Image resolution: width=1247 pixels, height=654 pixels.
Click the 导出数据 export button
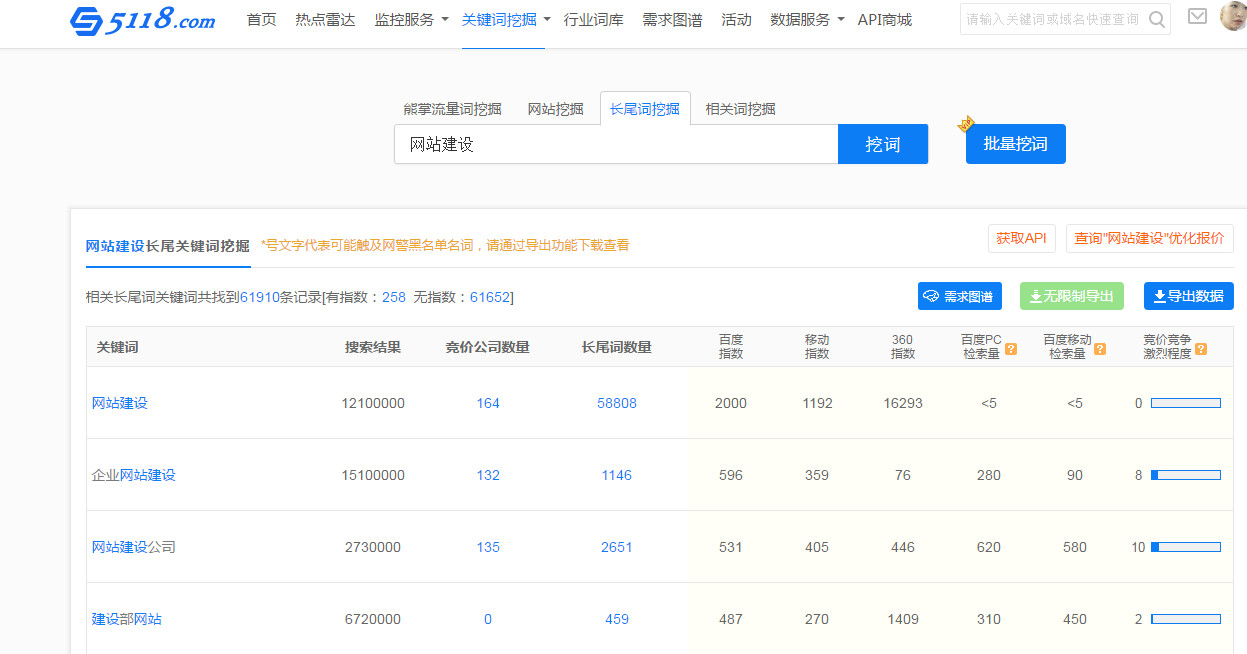tap(1188, 296)
